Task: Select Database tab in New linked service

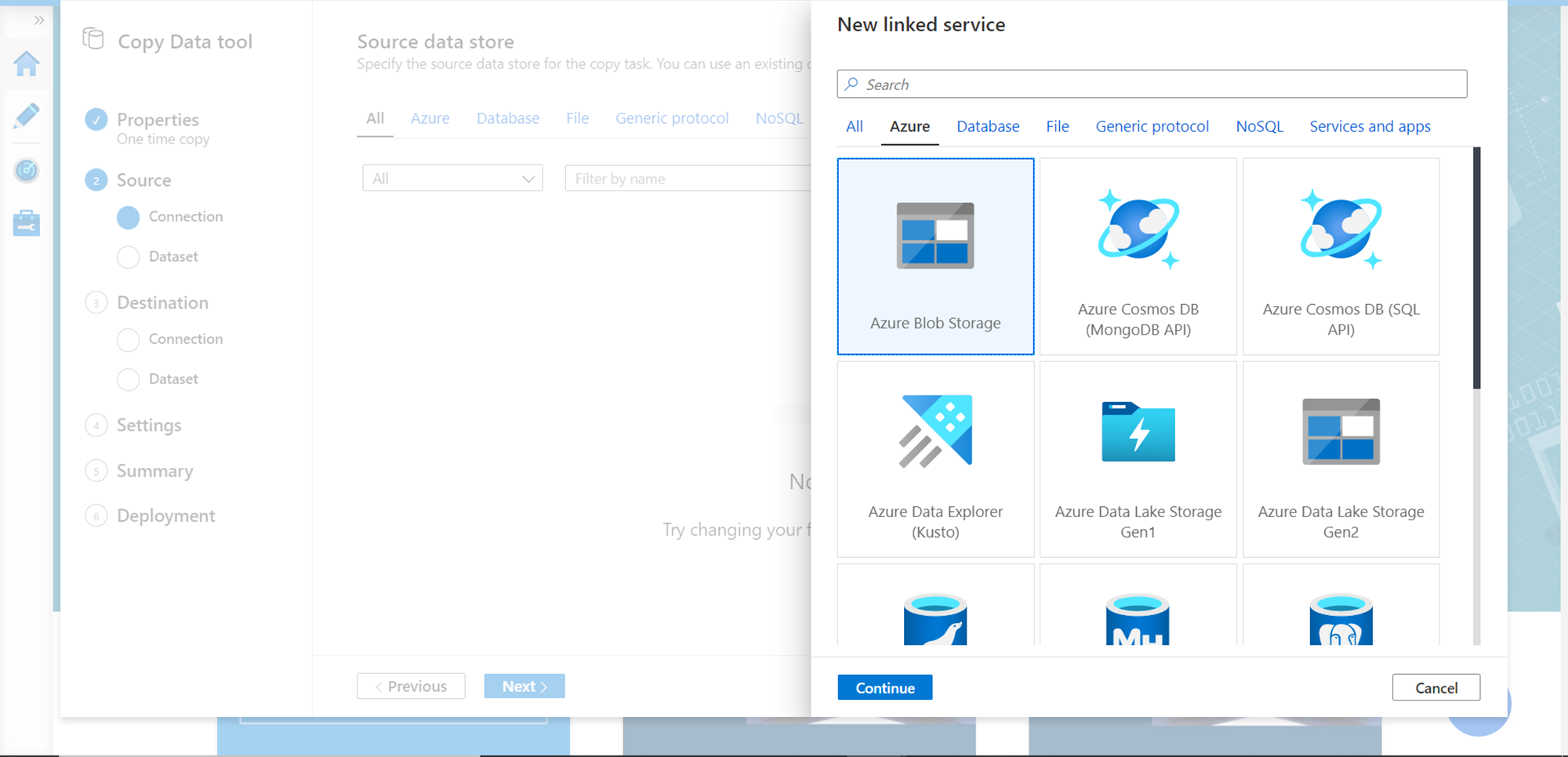Action: click(988, 126)
